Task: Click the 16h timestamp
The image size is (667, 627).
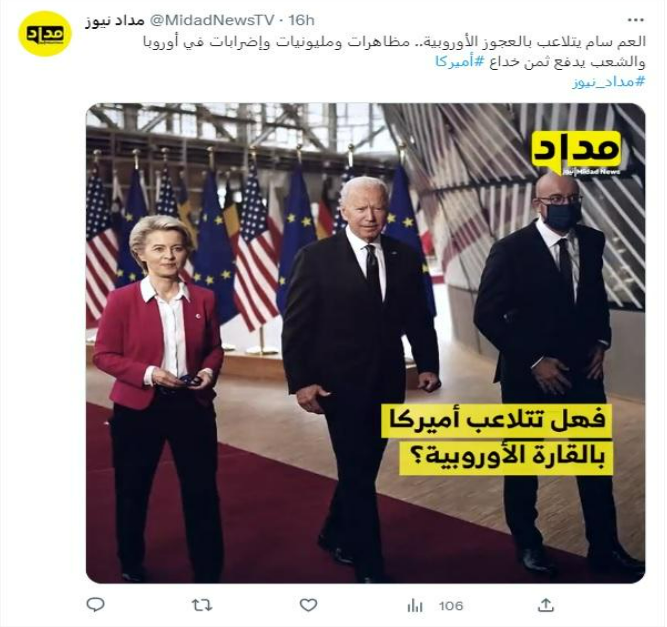Action: pyautogui.click(x=302, y=20)
